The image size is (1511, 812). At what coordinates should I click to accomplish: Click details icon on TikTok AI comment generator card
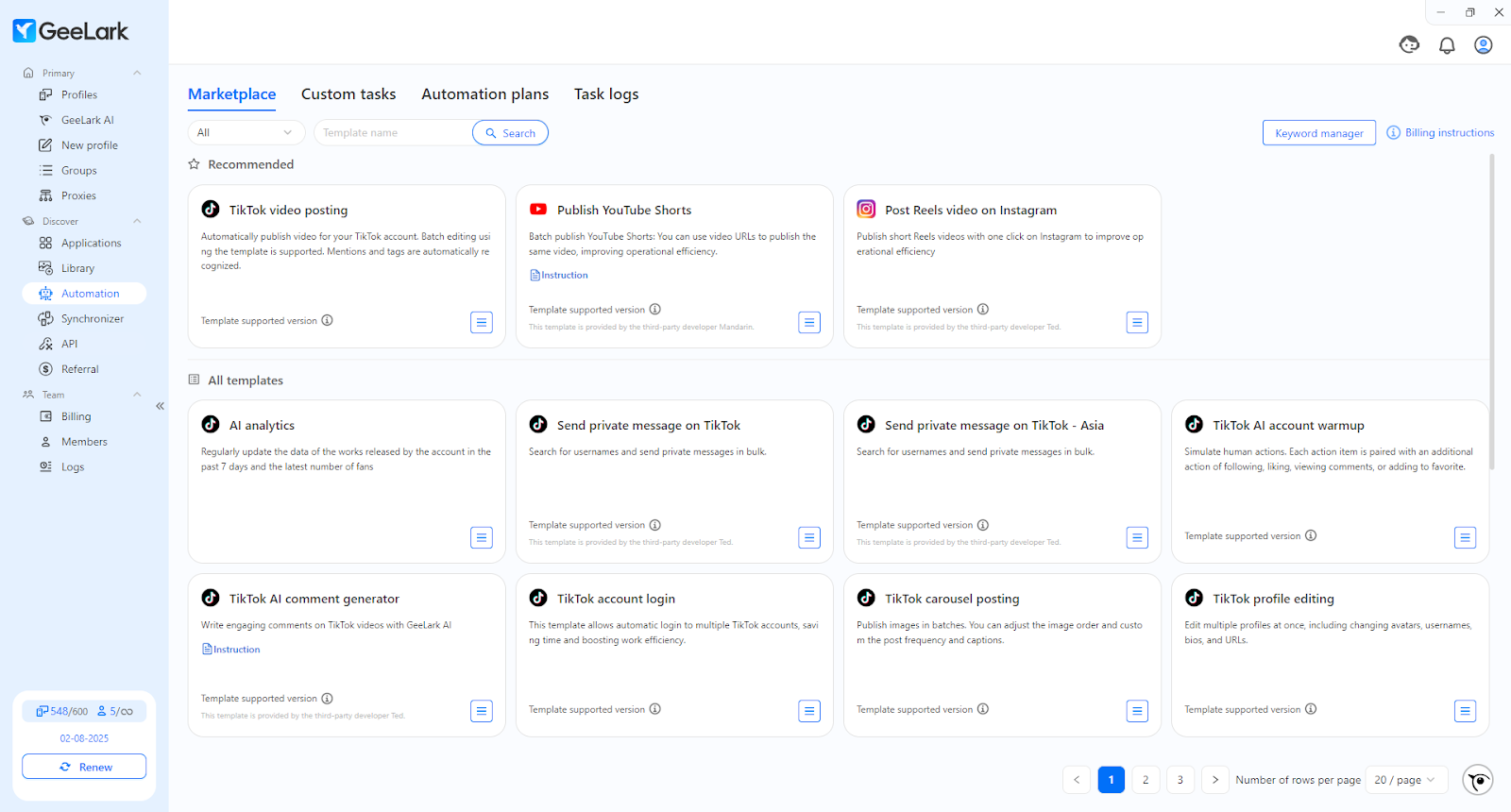(482, 711)
